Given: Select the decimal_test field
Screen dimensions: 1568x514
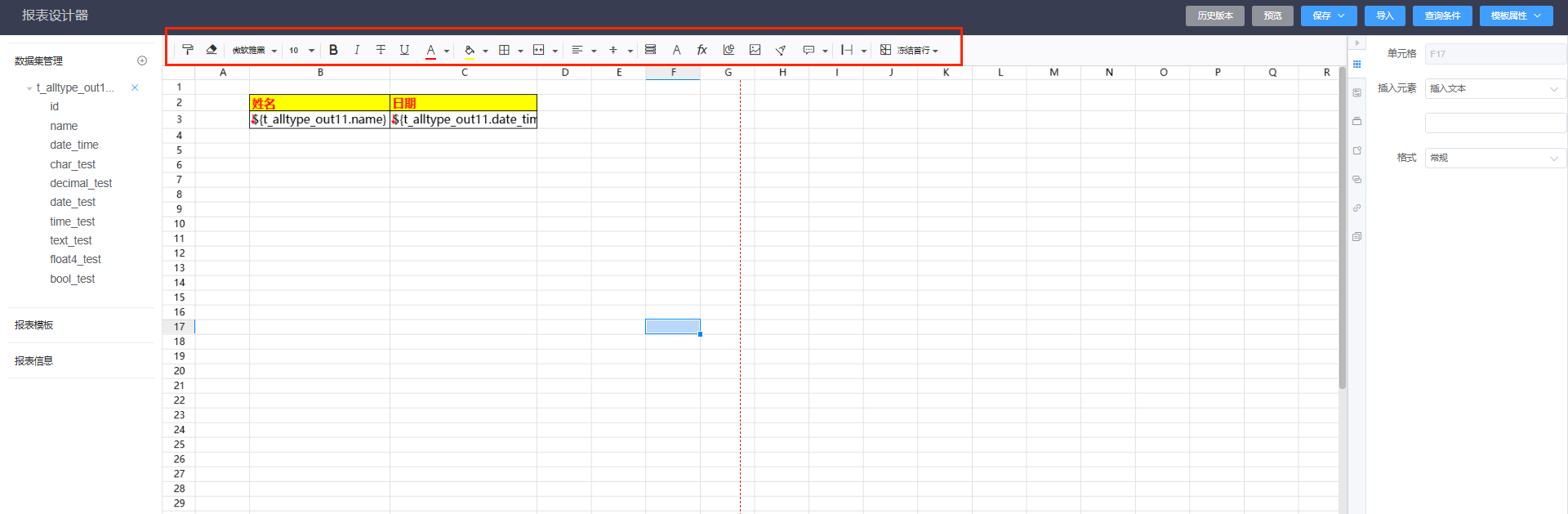Looking at the screenshot, I should (81, 183).
